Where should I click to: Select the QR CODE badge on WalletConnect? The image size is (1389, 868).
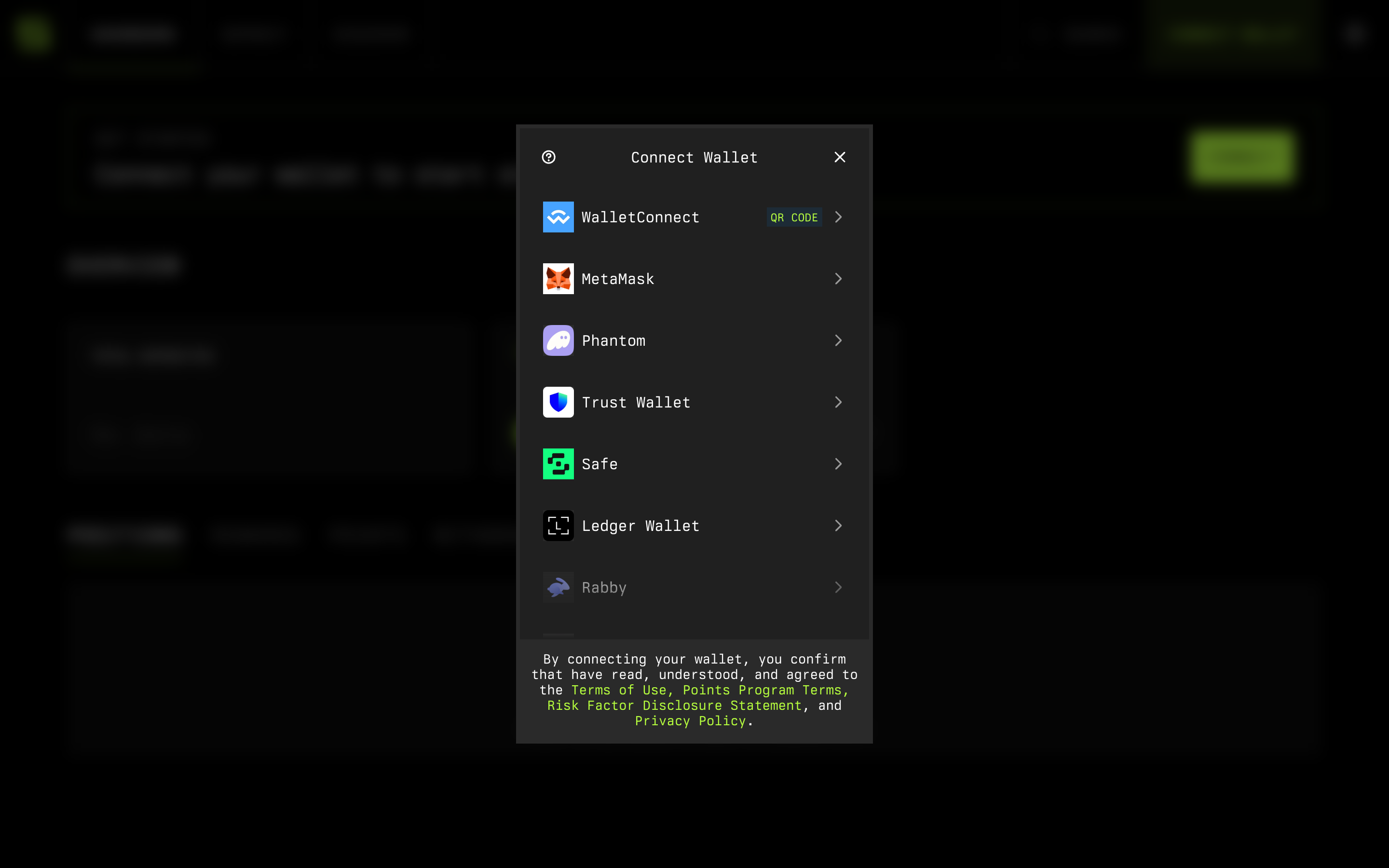click(794, 217)
